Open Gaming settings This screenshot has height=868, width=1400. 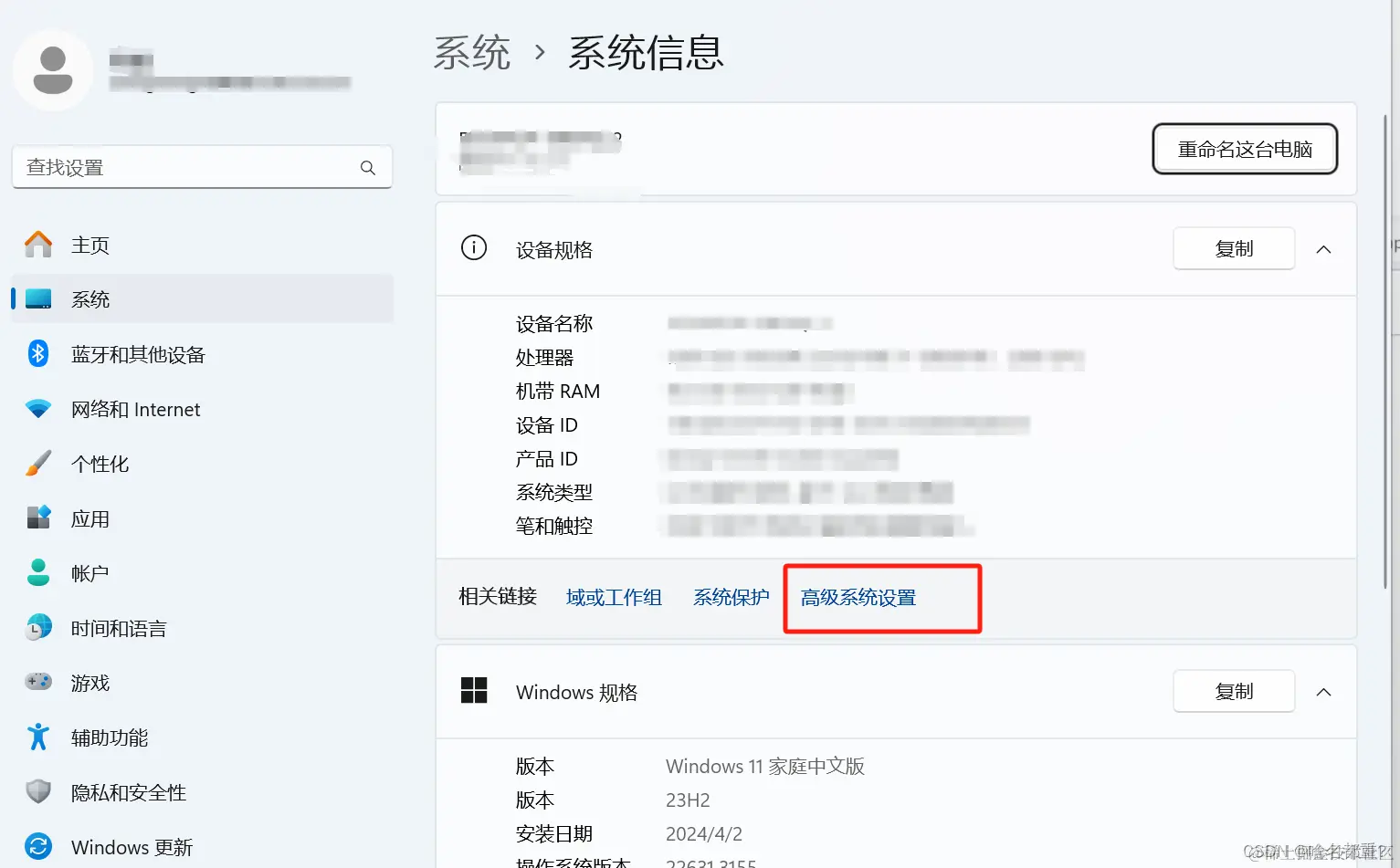coord(89,682)
